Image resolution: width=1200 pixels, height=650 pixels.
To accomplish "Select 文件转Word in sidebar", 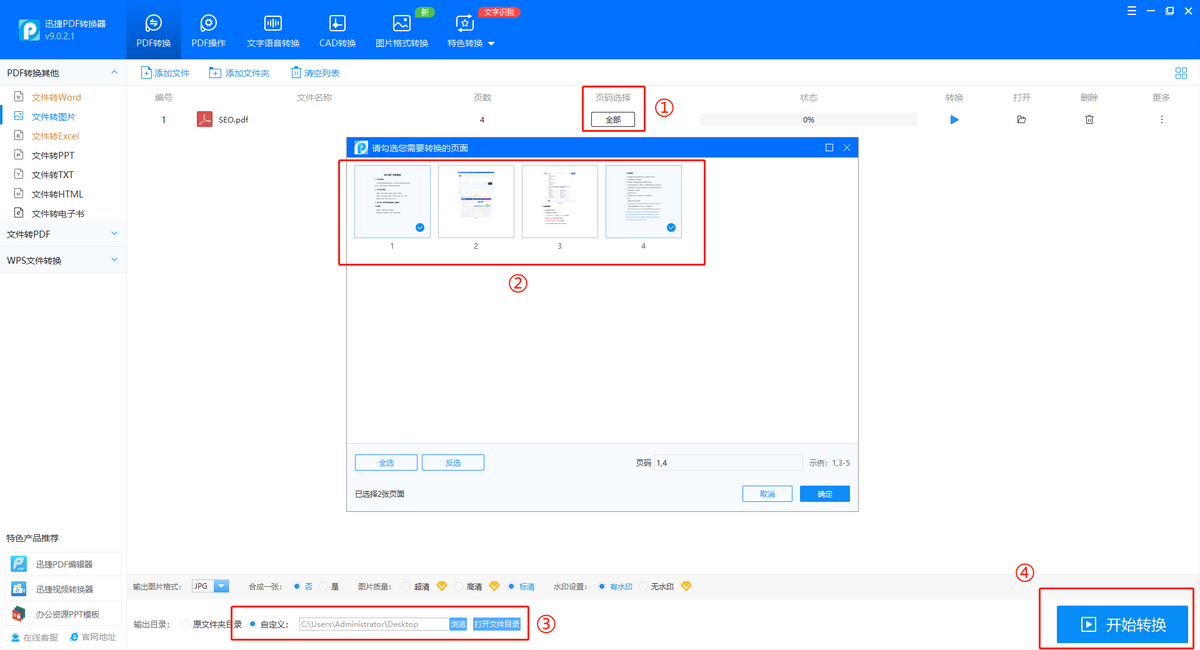I will click(56, 97).
